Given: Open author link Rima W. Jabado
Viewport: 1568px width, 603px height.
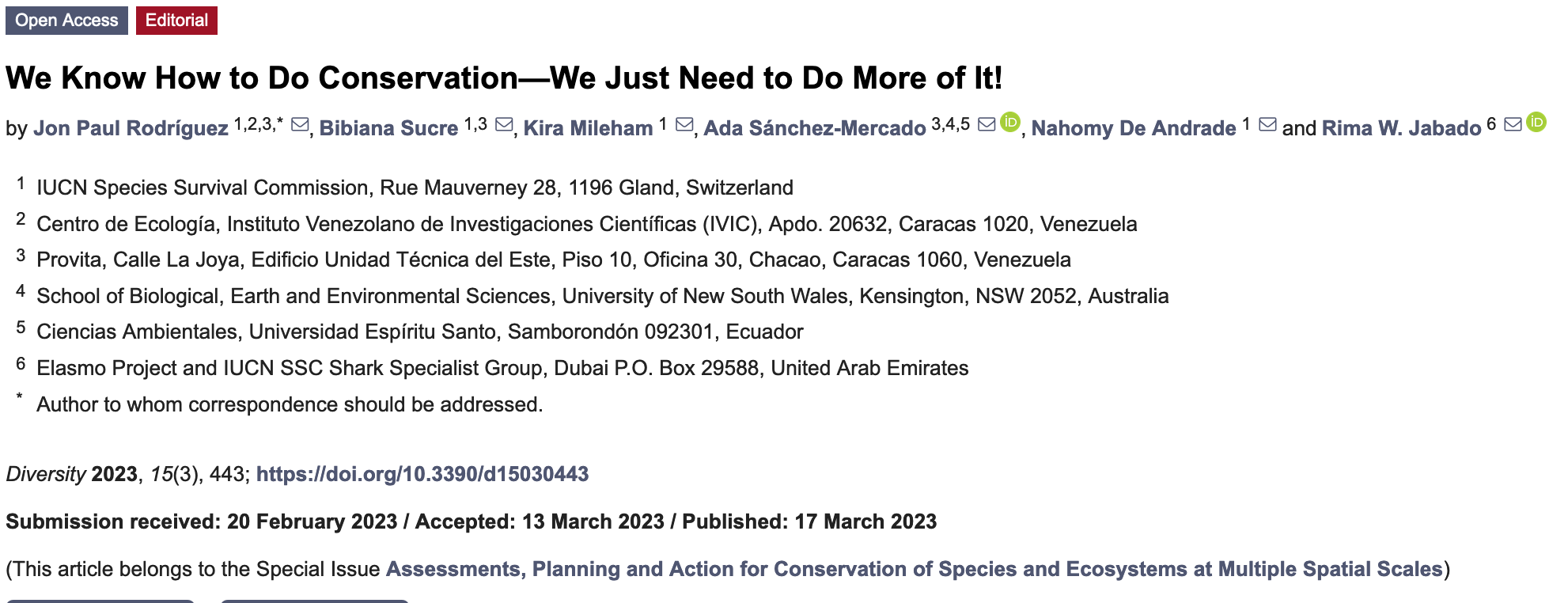Looking at the screenshot, I should coord(1401,128).
